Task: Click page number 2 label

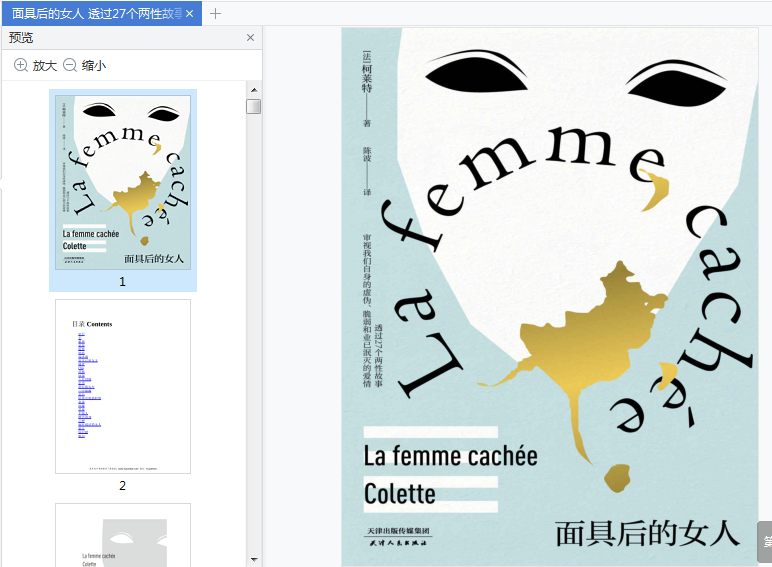Action: click(x=122, y=485)
